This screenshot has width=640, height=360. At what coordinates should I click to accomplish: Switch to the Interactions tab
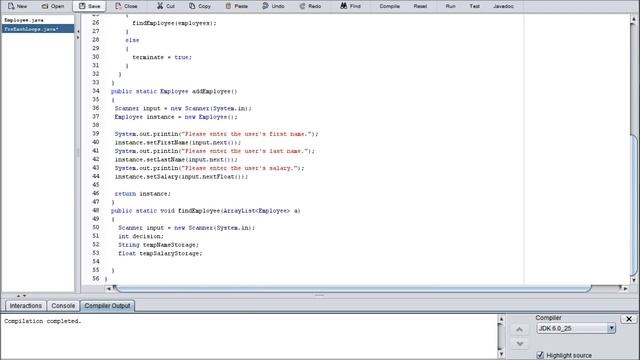pos(25,306)
